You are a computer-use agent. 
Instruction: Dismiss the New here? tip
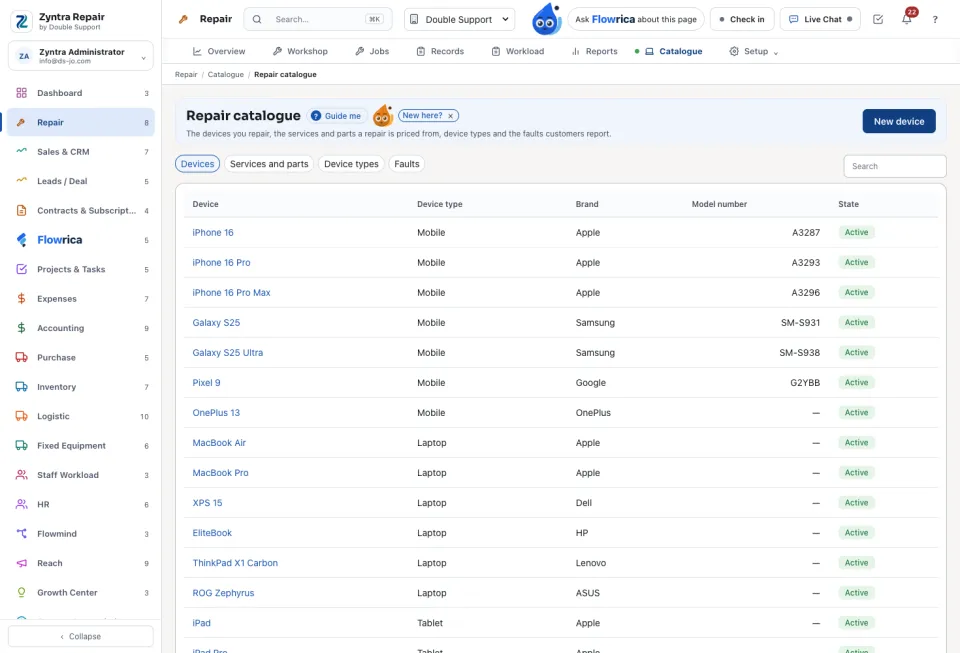tap(451, 116)
